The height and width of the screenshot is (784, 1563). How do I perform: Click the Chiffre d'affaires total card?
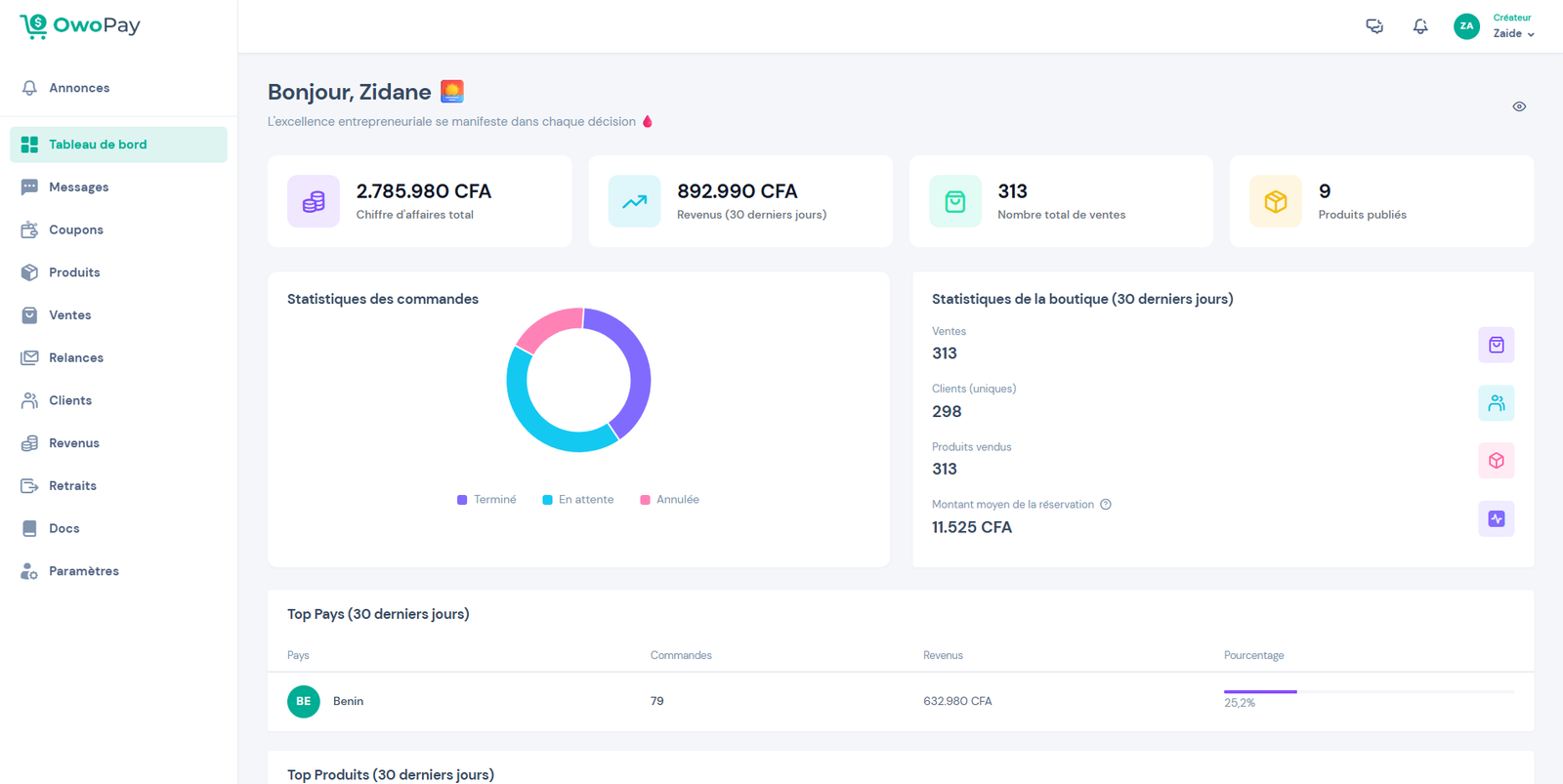coord(420,201)
